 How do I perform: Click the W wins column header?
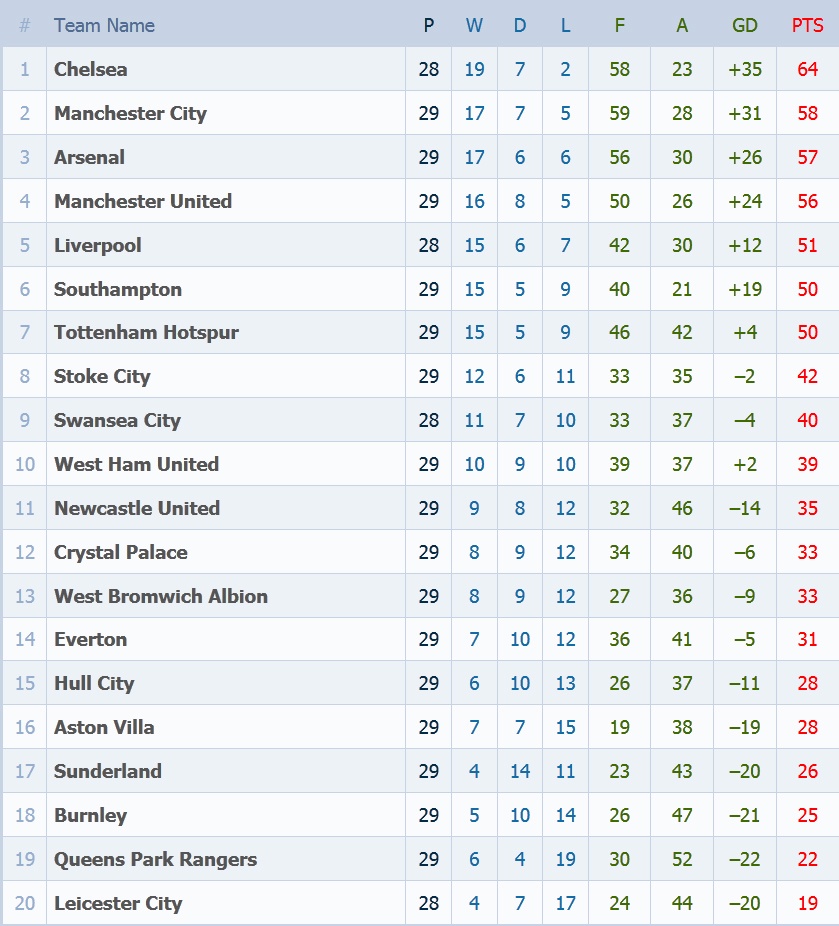tap(474, 25)
